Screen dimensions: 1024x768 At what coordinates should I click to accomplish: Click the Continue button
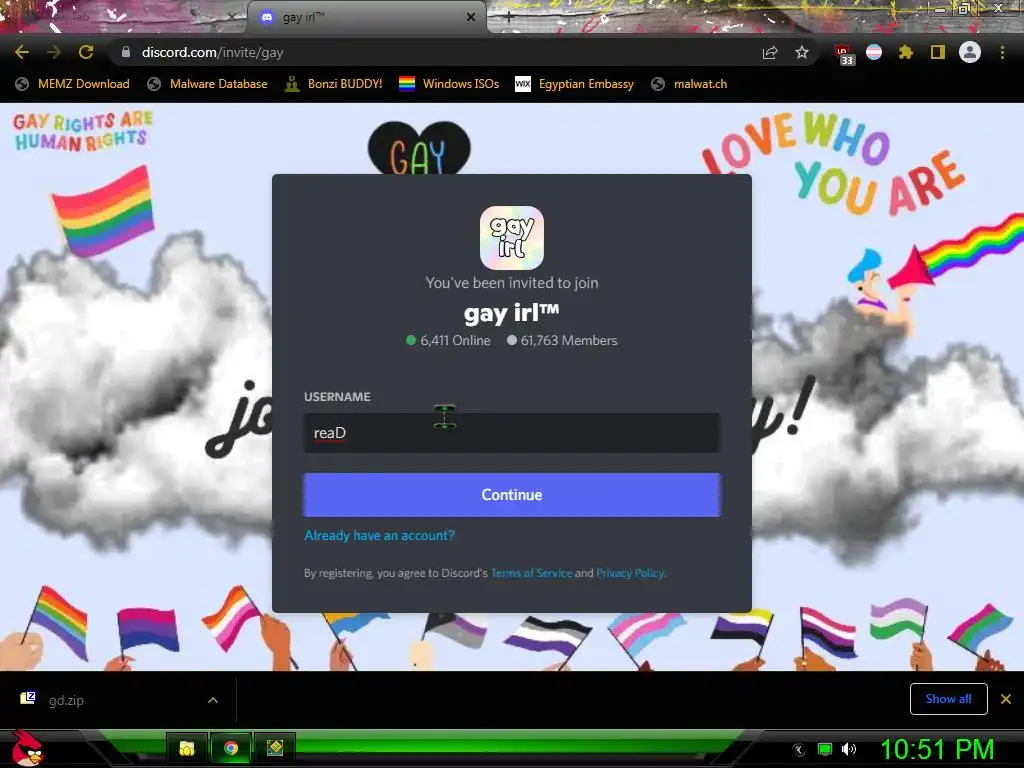click(512, 494)
